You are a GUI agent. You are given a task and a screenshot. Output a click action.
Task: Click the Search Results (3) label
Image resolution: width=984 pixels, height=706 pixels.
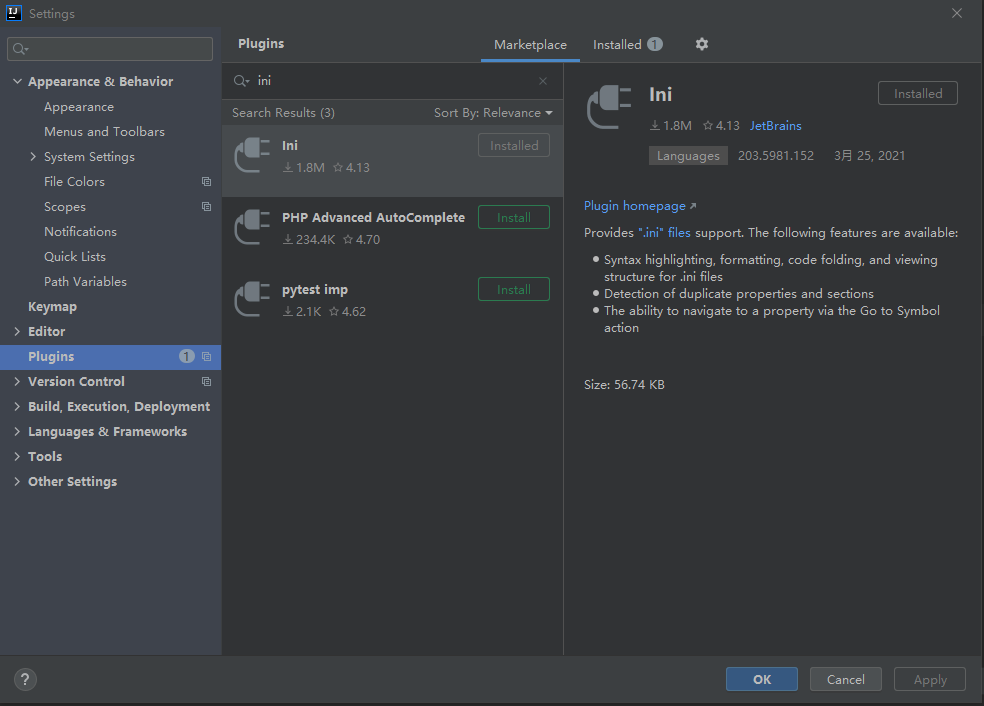pos(283,113)
